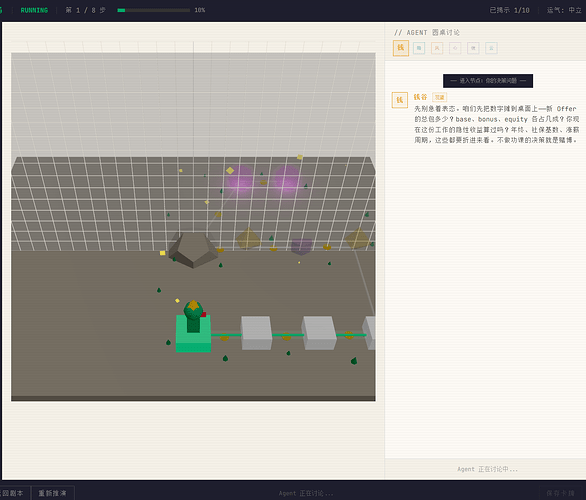586x500 pixels.
Task: Click the 10% progress value
Action: click(200, 10)
